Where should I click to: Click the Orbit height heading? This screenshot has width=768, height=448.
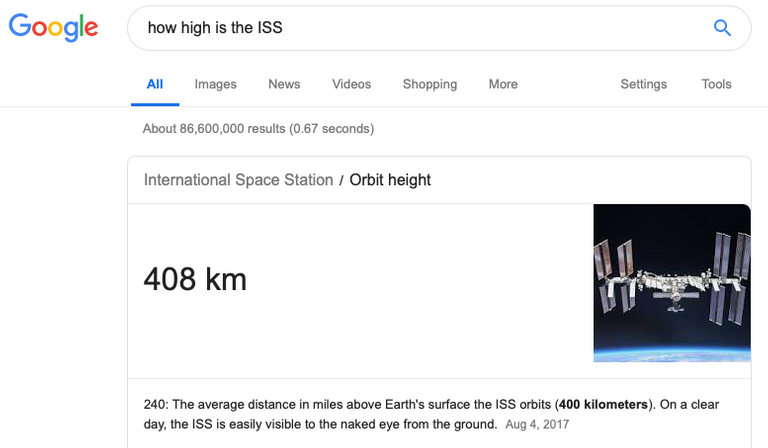point(390,180)
